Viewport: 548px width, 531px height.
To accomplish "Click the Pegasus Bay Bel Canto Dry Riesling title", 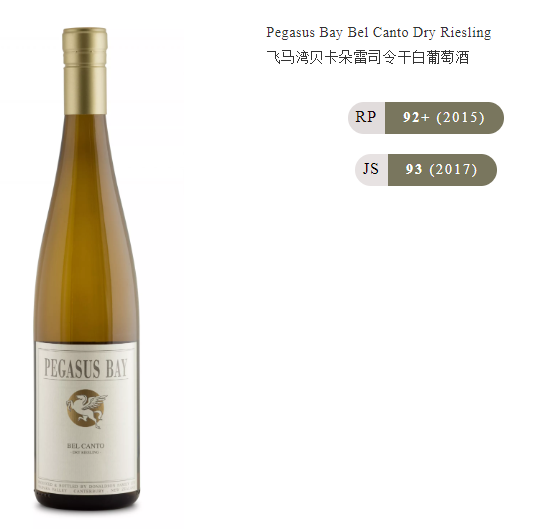I will click(x=378, y=33).
